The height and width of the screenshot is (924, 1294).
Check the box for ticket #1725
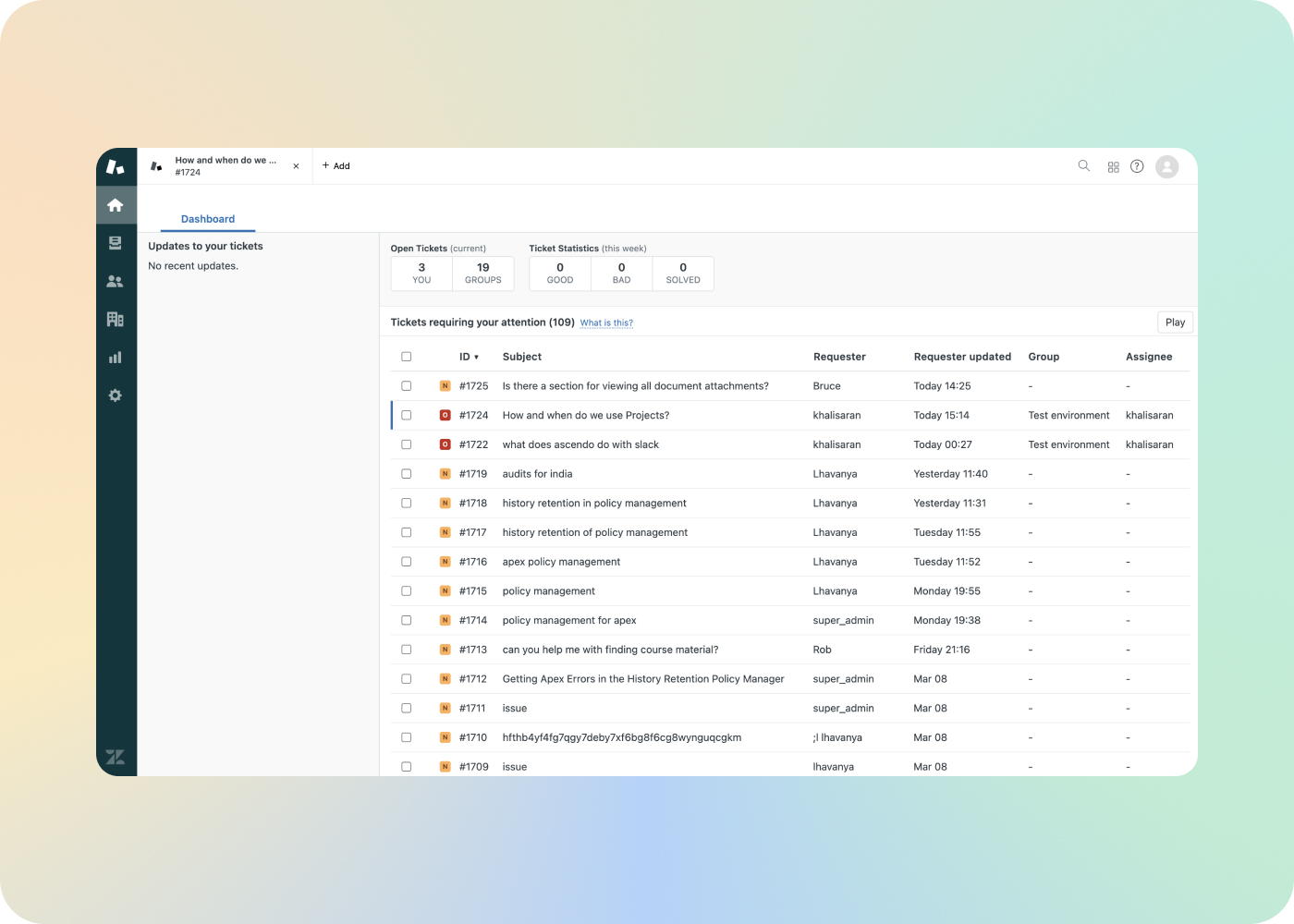[407, 386]
